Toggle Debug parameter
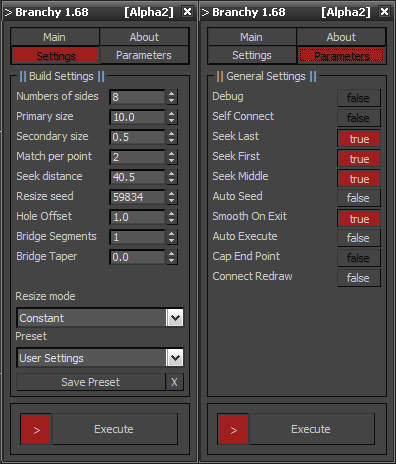 359,98
